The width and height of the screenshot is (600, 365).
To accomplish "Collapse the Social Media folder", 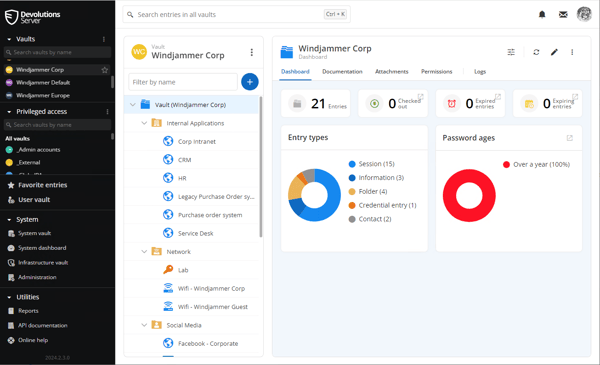I will tap(144, 325).
